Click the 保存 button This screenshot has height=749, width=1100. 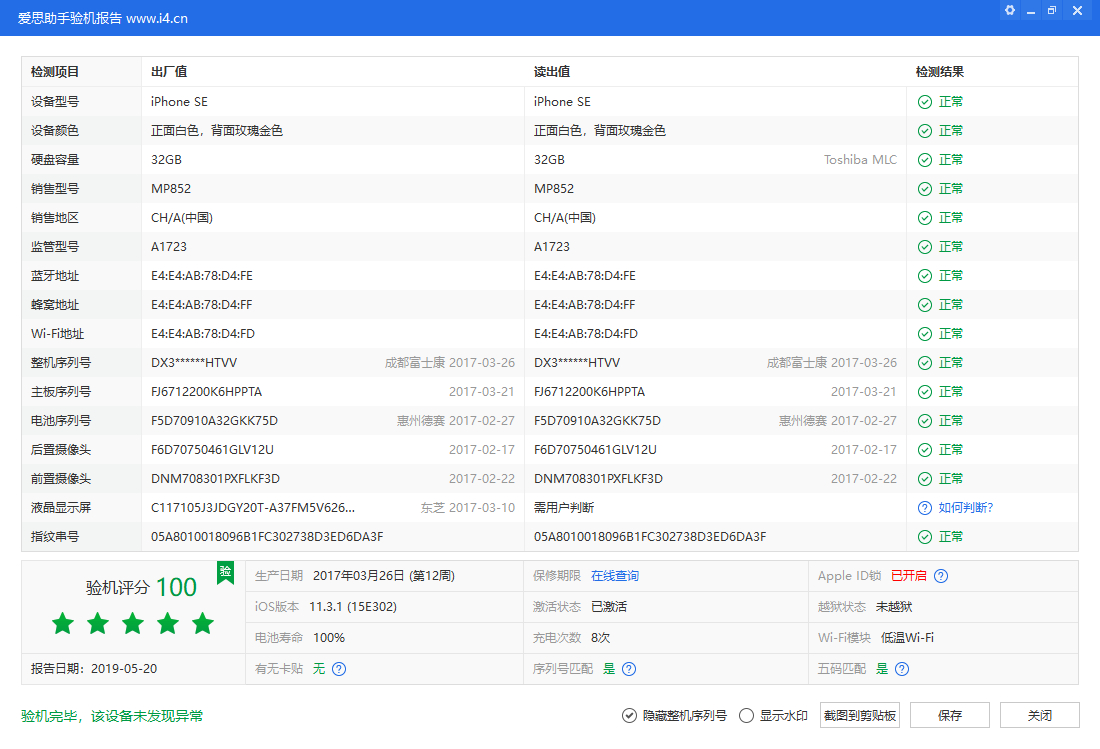(950, 715)
